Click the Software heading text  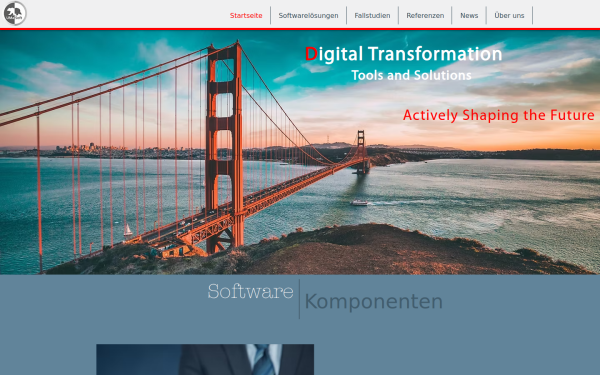[251, 292]
